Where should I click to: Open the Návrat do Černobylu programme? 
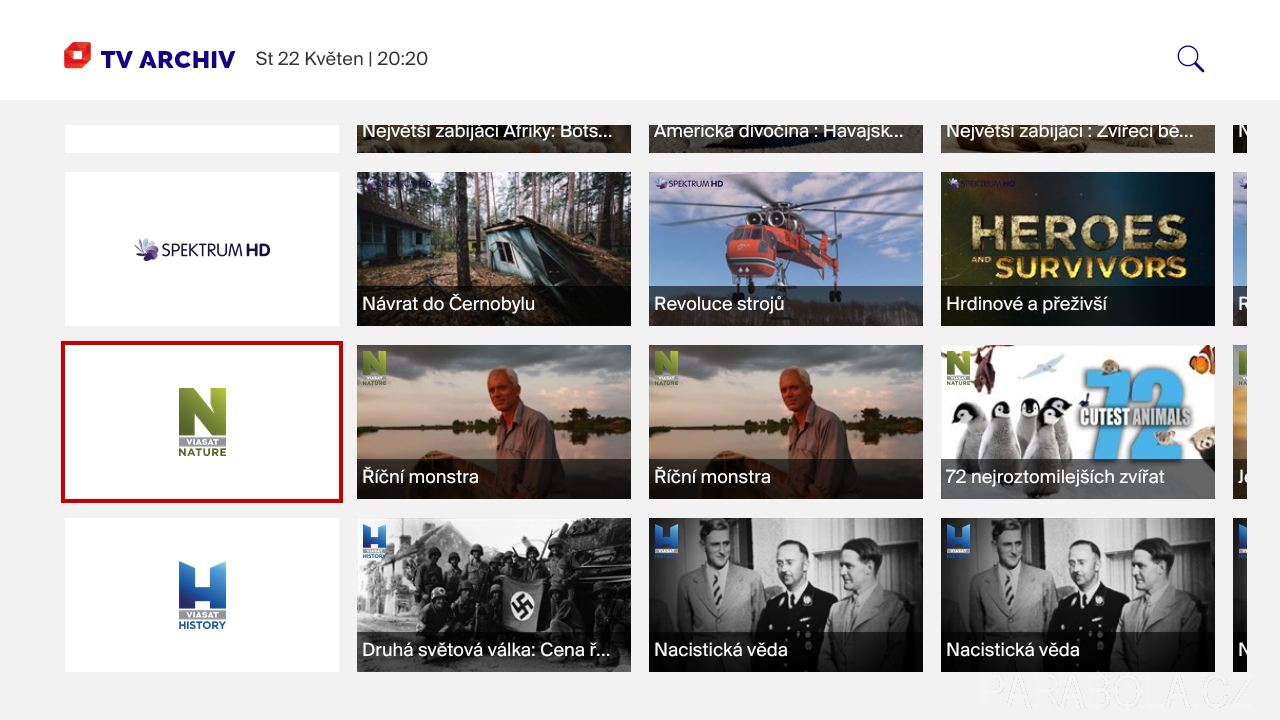click(x=494, y=249)
